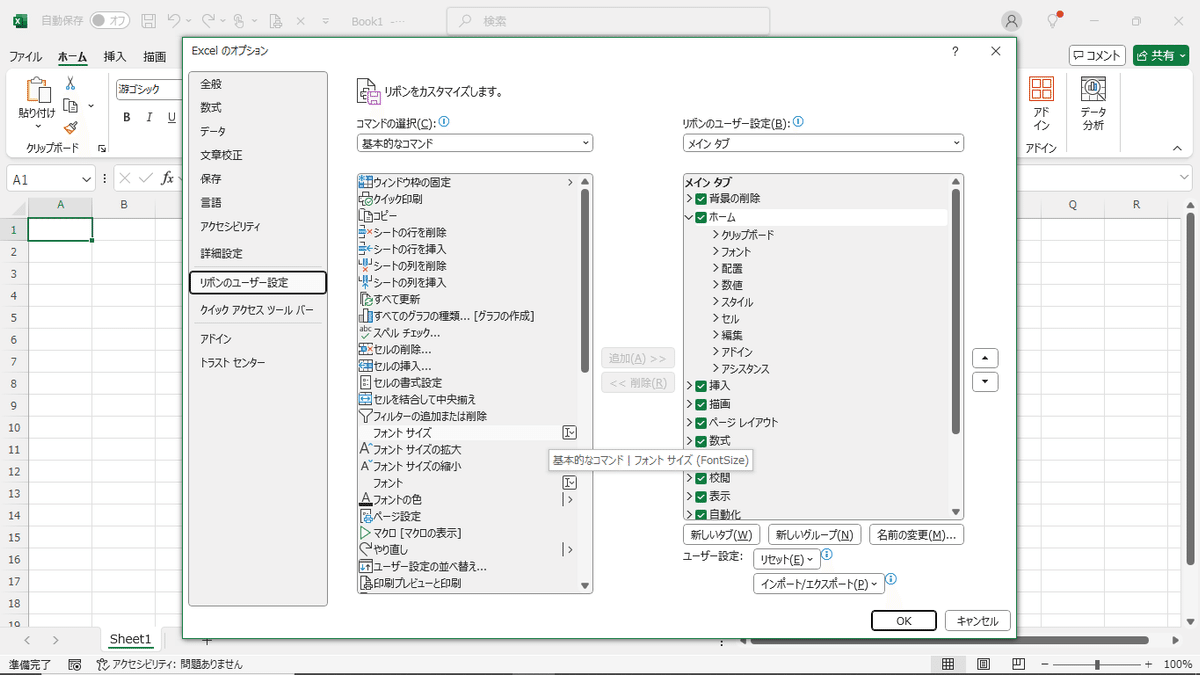The height and width of the screenshot is (675, 1200).
Task: Collapse the ホーム tab node
Action: 688,217
